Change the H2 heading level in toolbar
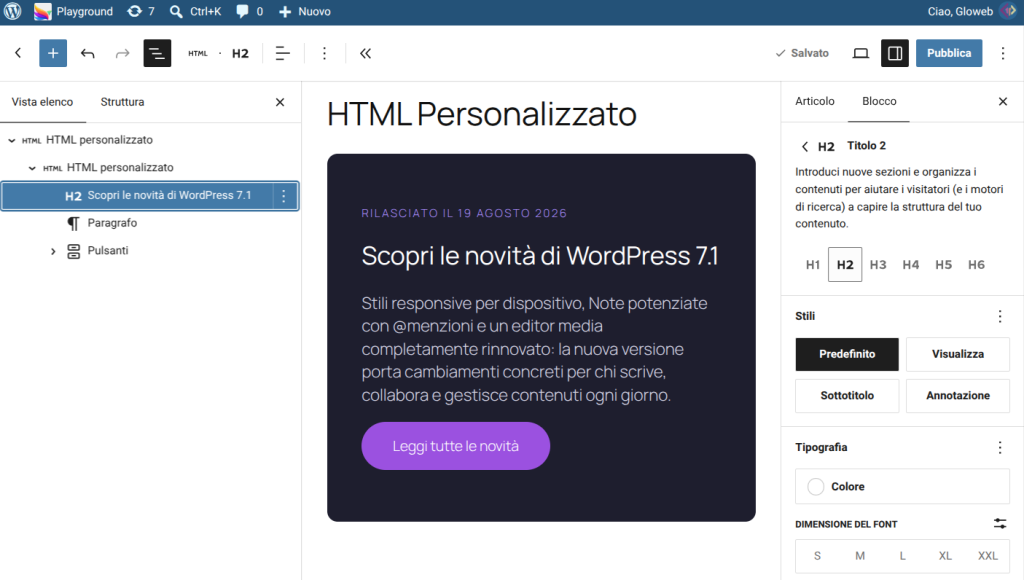Screen dimensions: 1024x580 coord(240,53)
